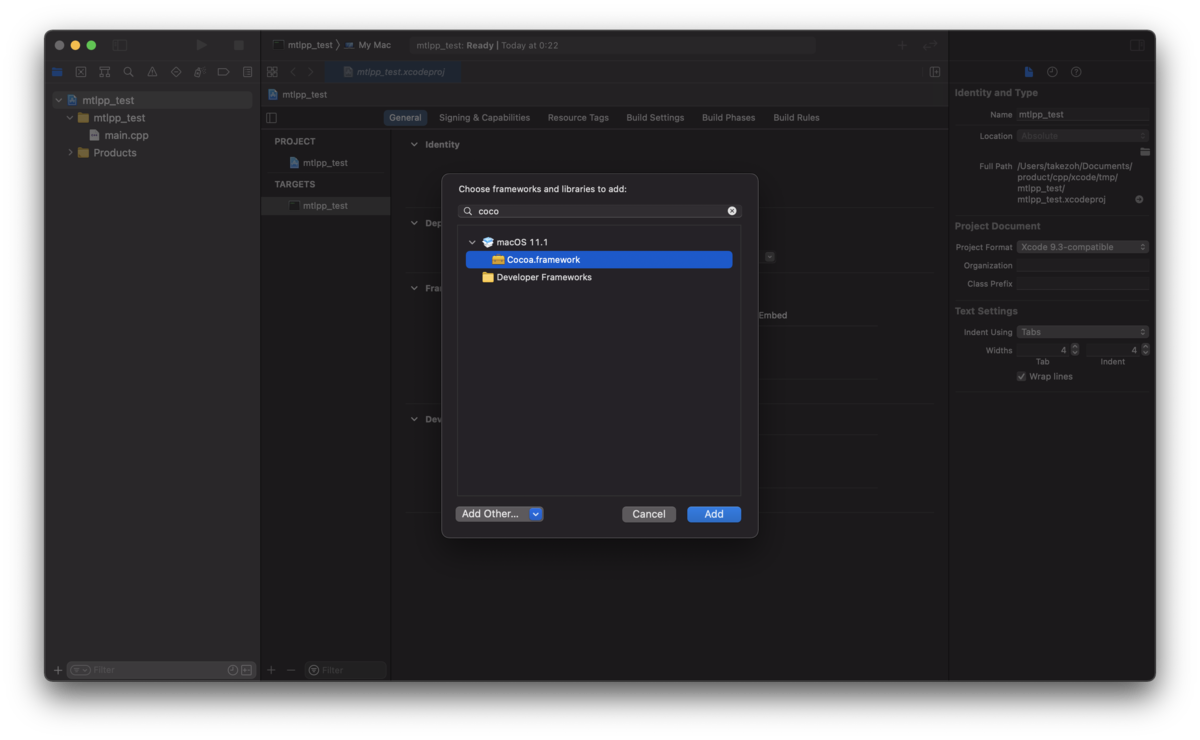This screenshot has height=740, width=1200.
Task: Open the related items grid icon
Action: point(272,72)
